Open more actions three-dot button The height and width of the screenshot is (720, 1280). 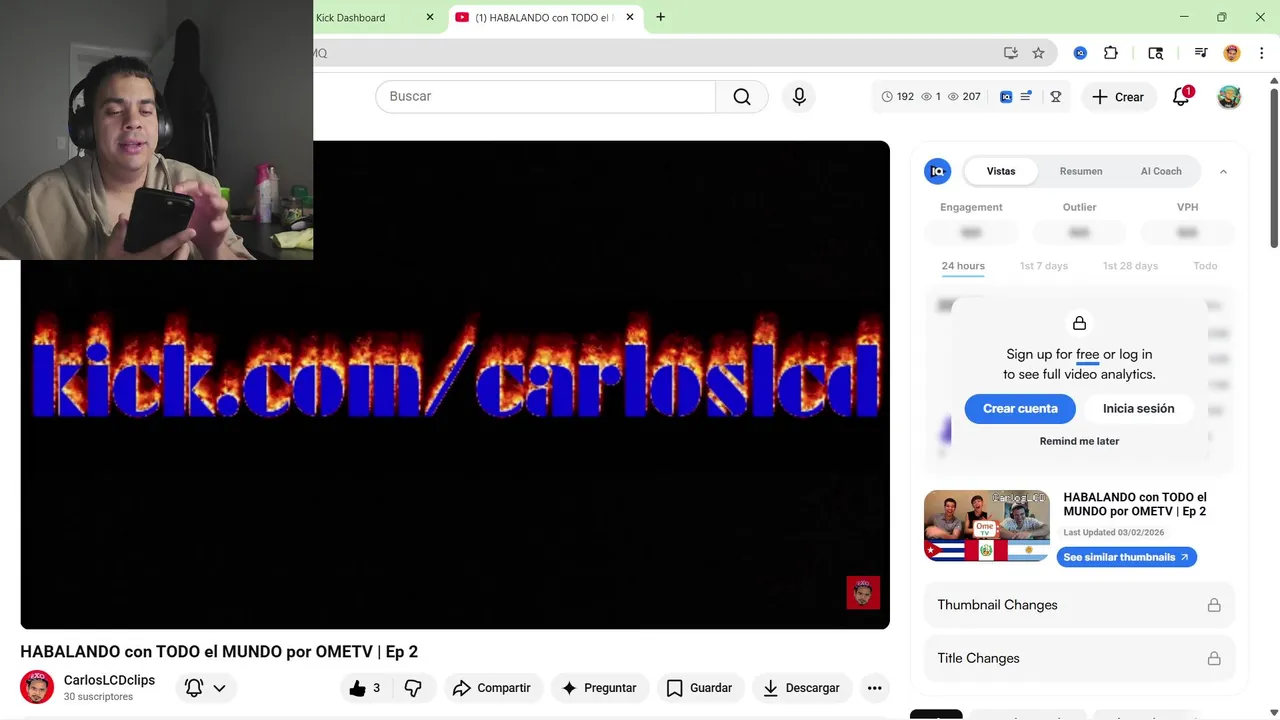click(x=874, y=688)
